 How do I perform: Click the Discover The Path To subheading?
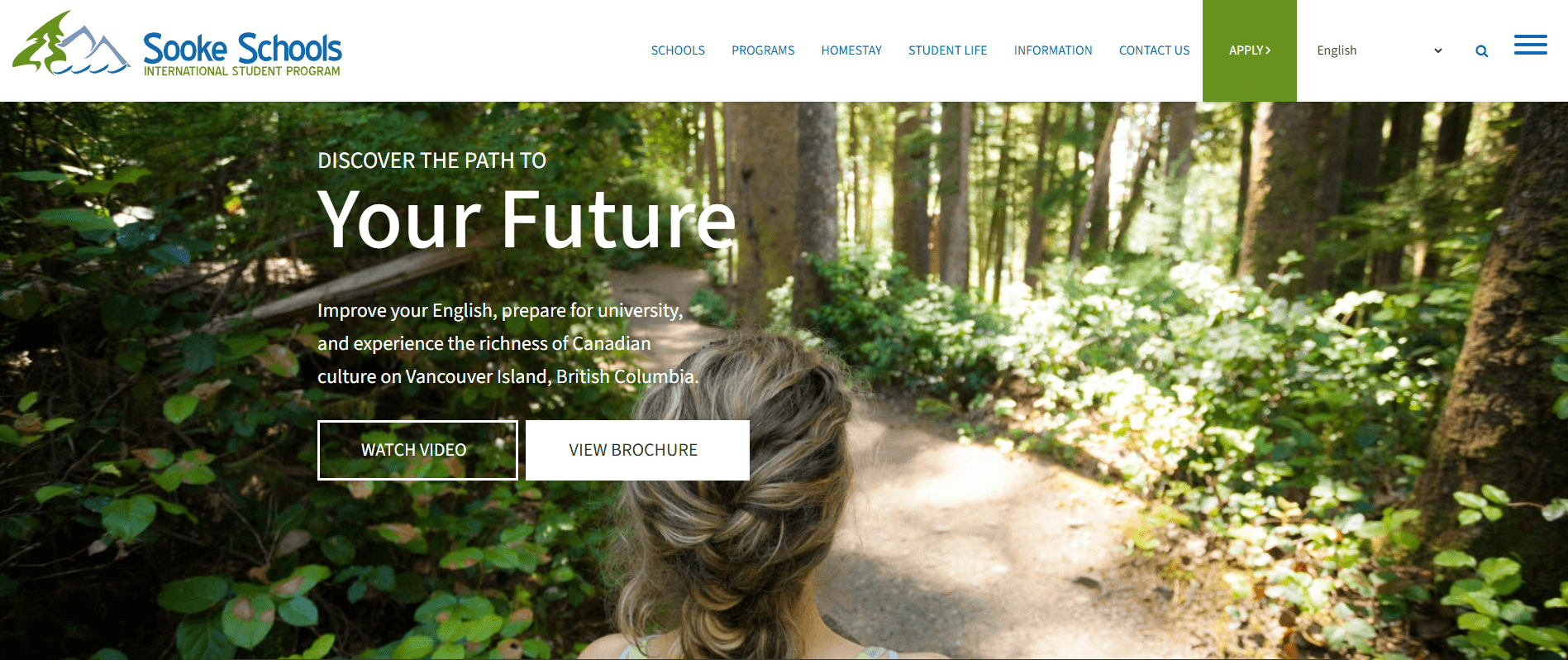pos(431,160)
